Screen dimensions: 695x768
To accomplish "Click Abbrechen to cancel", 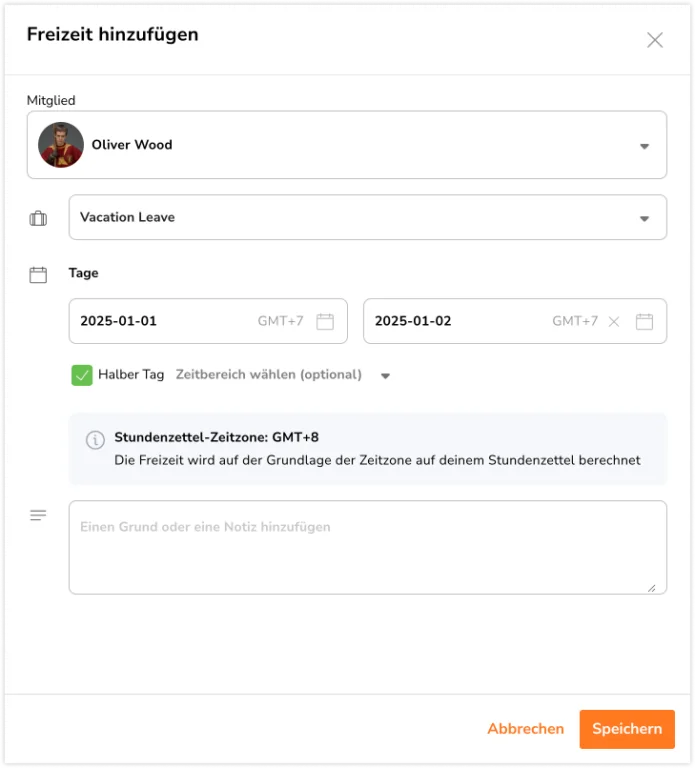I will click(526, 729).
